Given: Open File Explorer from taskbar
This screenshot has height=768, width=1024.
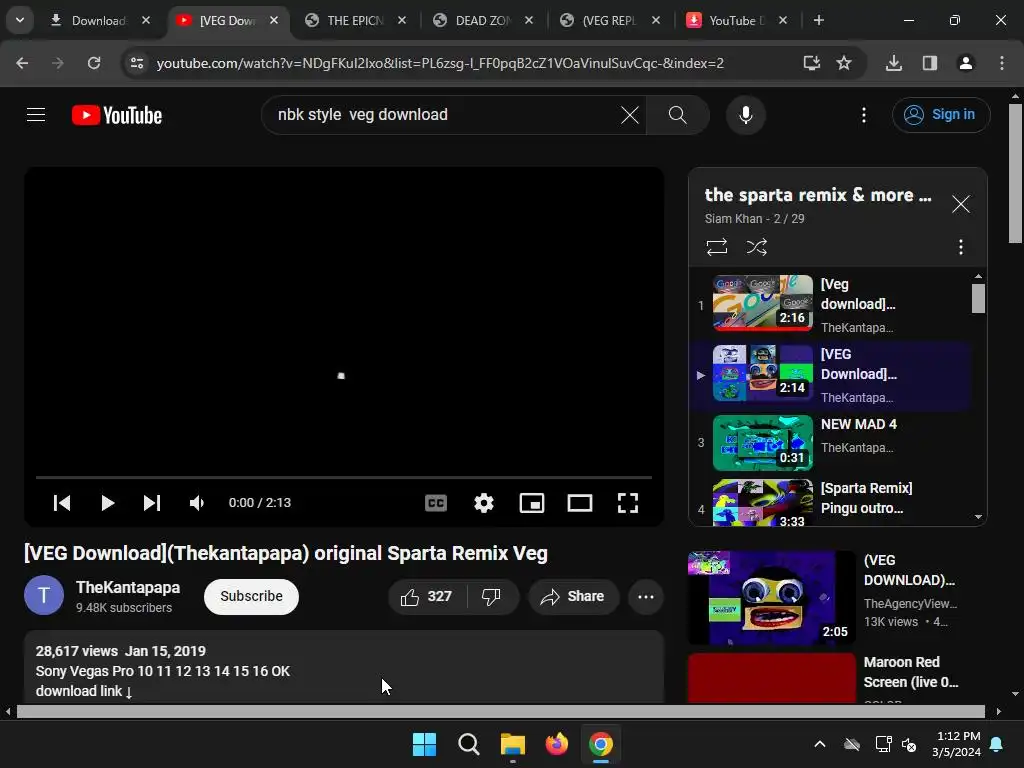Looking at the screenshot, I should 513,744.
